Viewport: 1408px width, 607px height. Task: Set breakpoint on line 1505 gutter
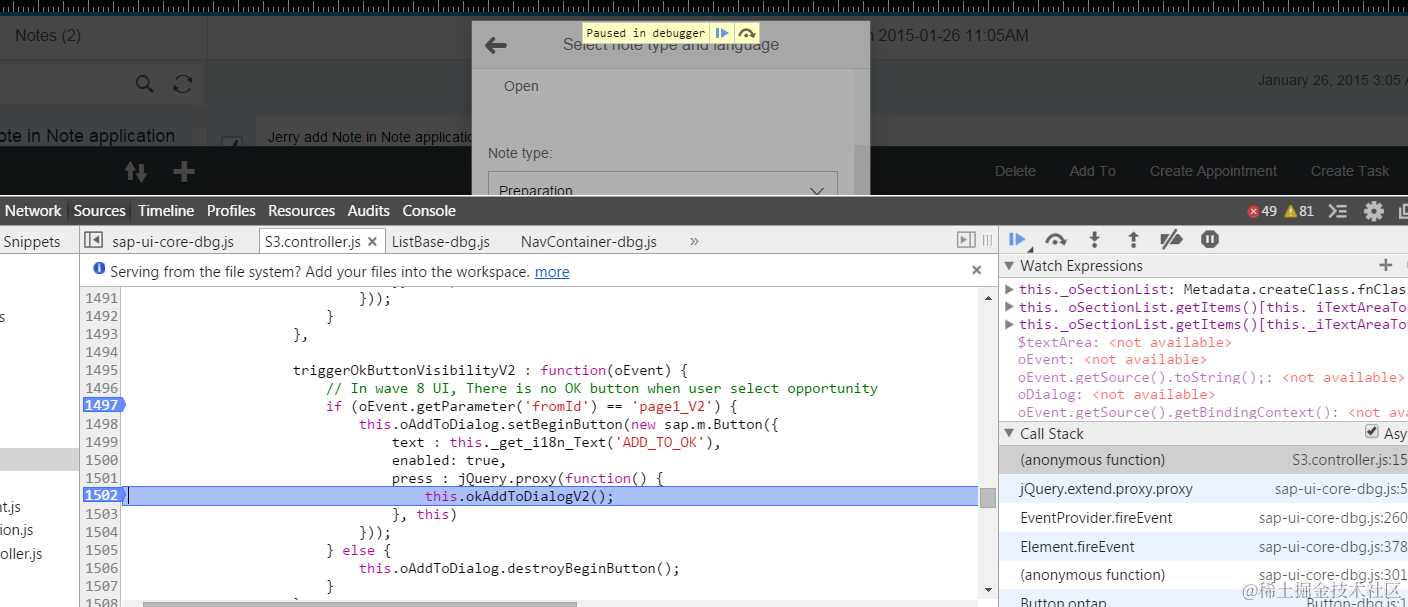[x=101, y=550]
